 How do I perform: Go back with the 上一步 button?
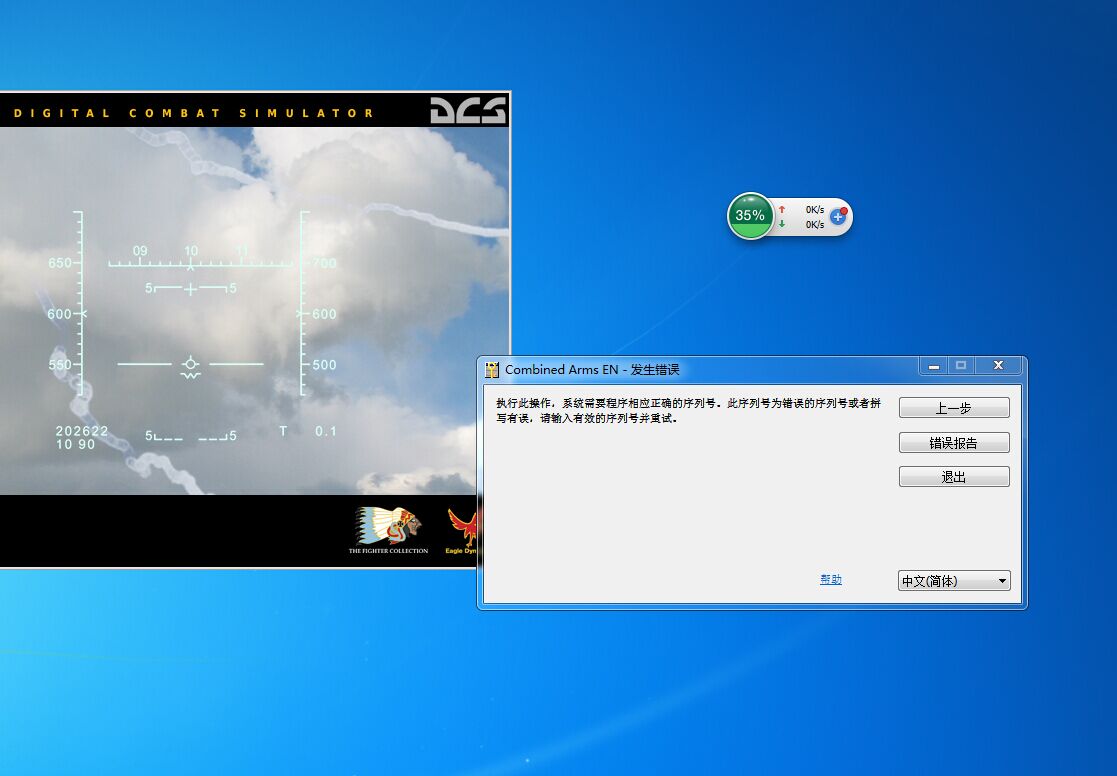click(x=953, y=408)
